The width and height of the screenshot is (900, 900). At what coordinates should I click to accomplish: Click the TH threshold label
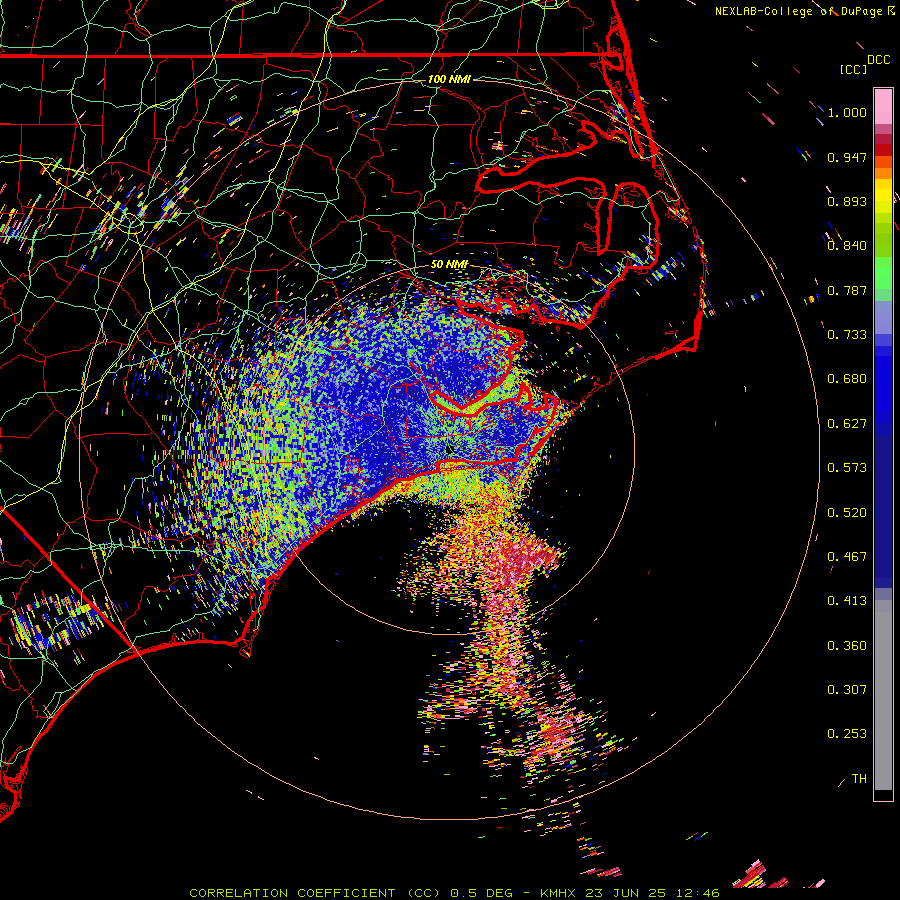tap(859, 779)
